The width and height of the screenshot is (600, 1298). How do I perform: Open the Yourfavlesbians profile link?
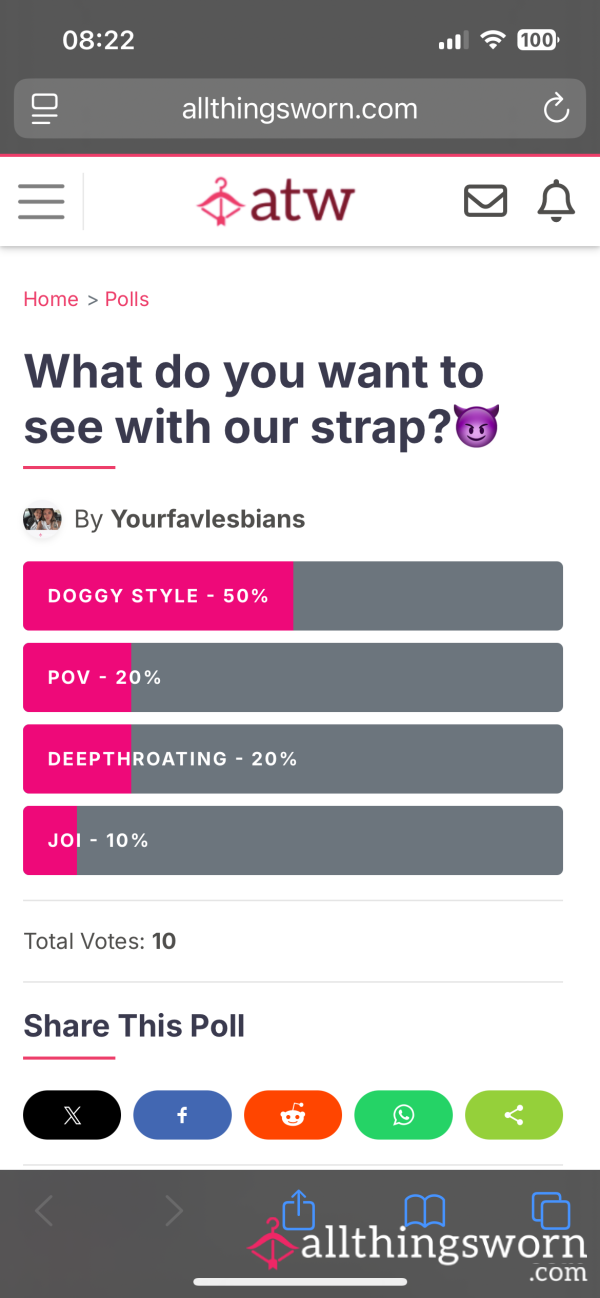(208, 519)
